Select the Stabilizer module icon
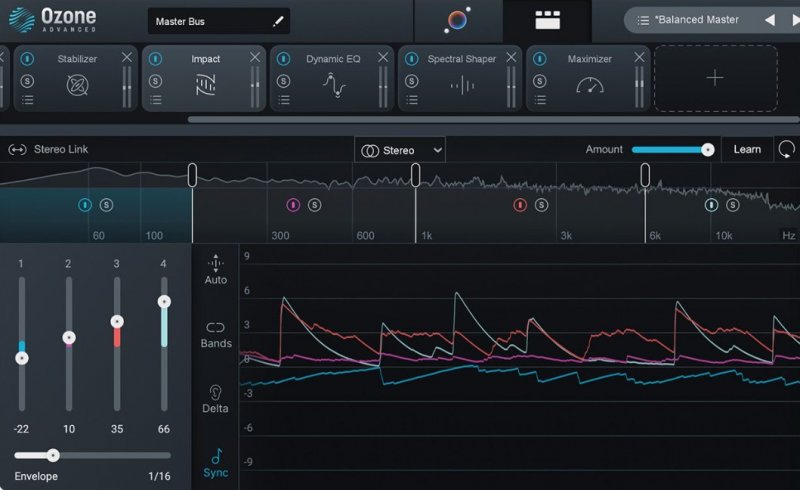The height and width of the screenshot is (490, 800). 78,85
